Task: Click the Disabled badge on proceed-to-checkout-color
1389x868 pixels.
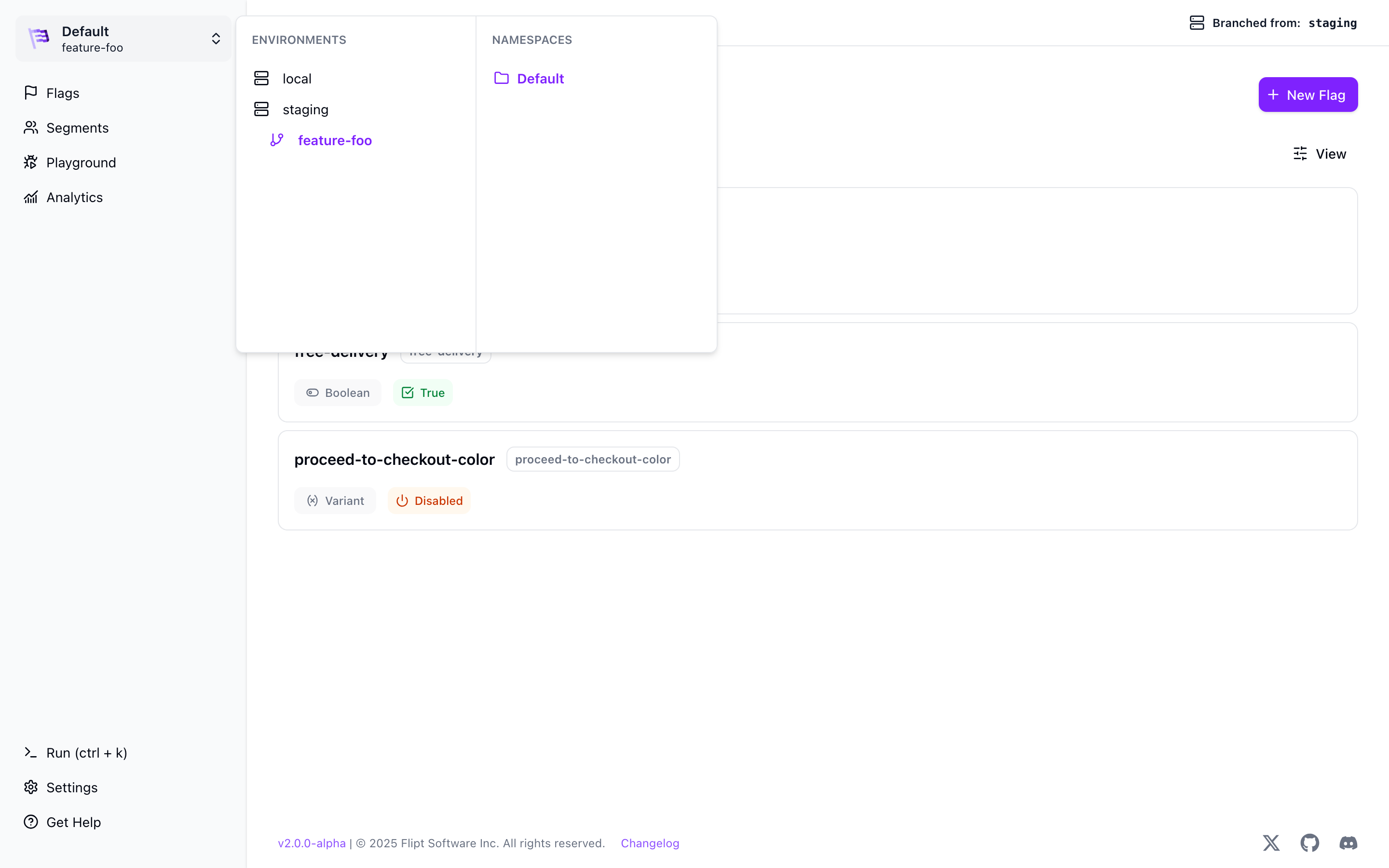Action: [x=429, y=501]
